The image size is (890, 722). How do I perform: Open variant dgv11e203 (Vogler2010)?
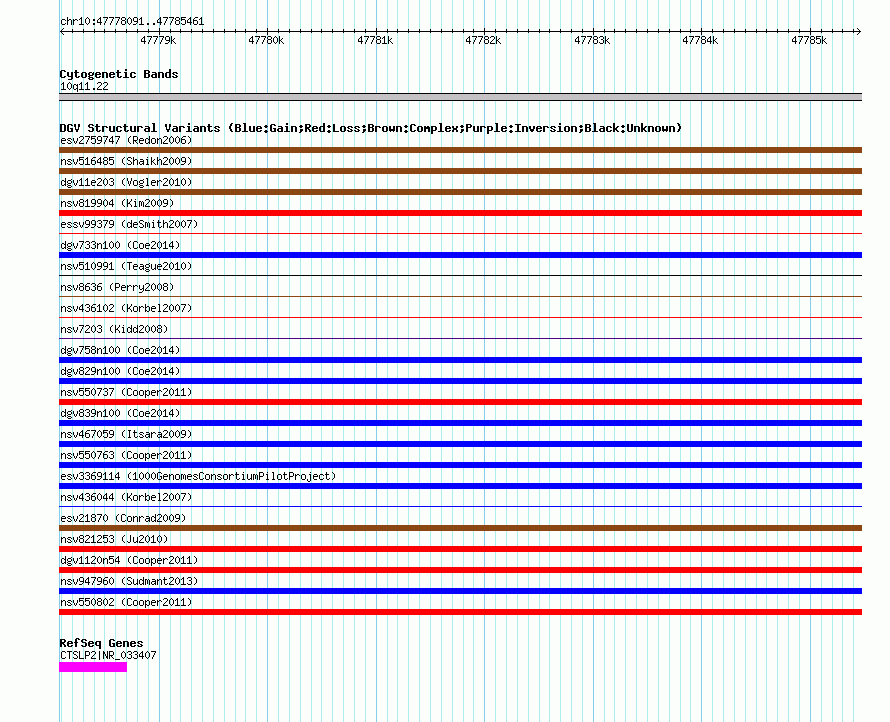pos(126,182)
